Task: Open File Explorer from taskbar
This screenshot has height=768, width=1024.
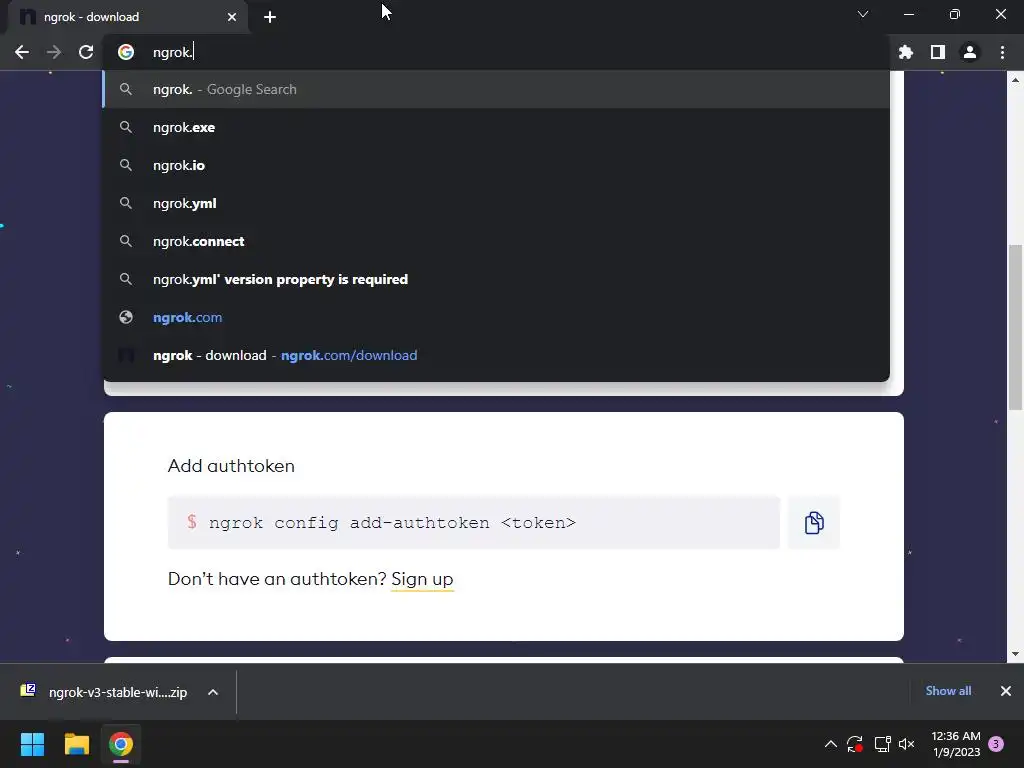Action: [x=76, y=744]
